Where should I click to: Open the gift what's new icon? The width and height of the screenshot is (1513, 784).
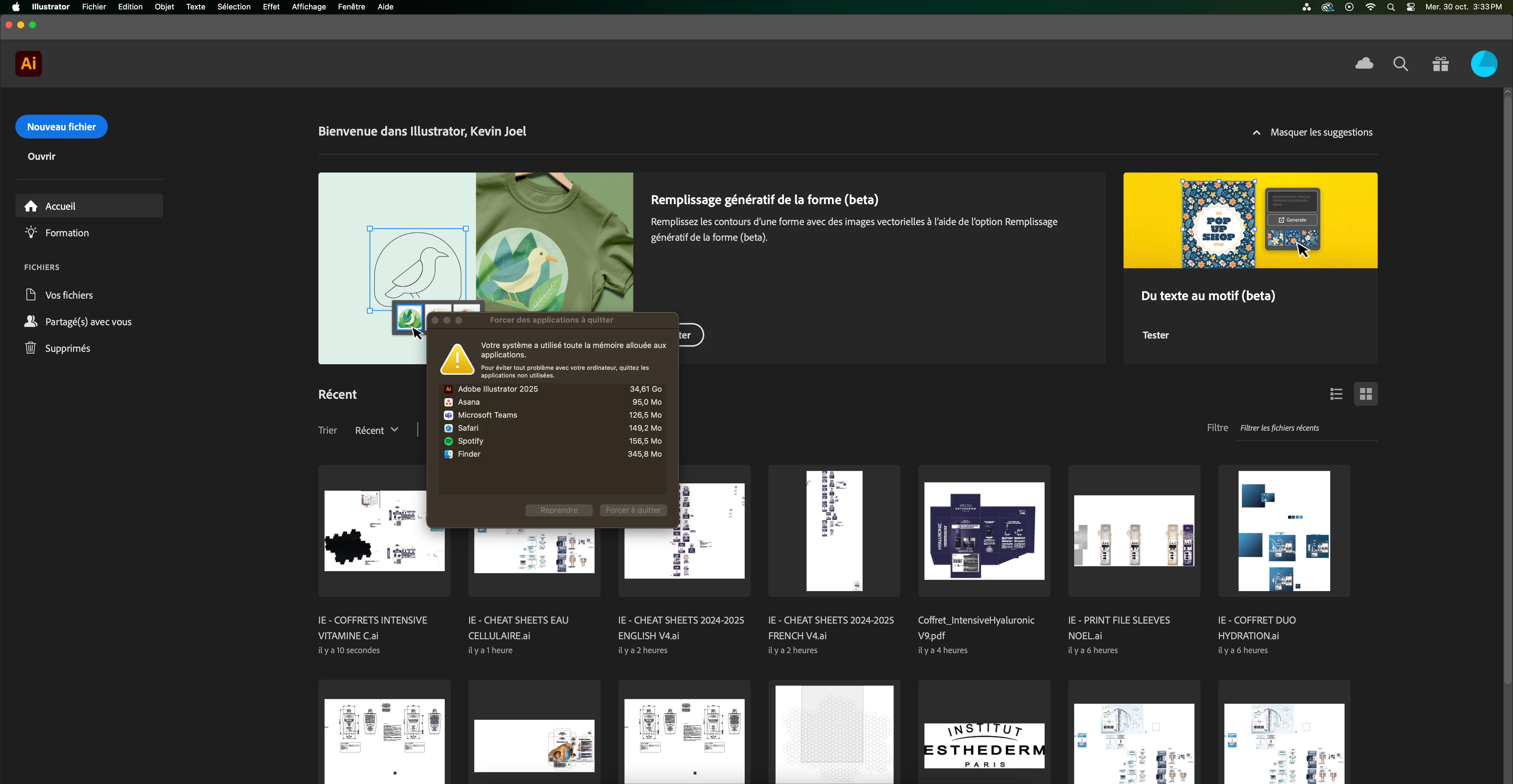pyautogui.click(x=1440, y=64)
